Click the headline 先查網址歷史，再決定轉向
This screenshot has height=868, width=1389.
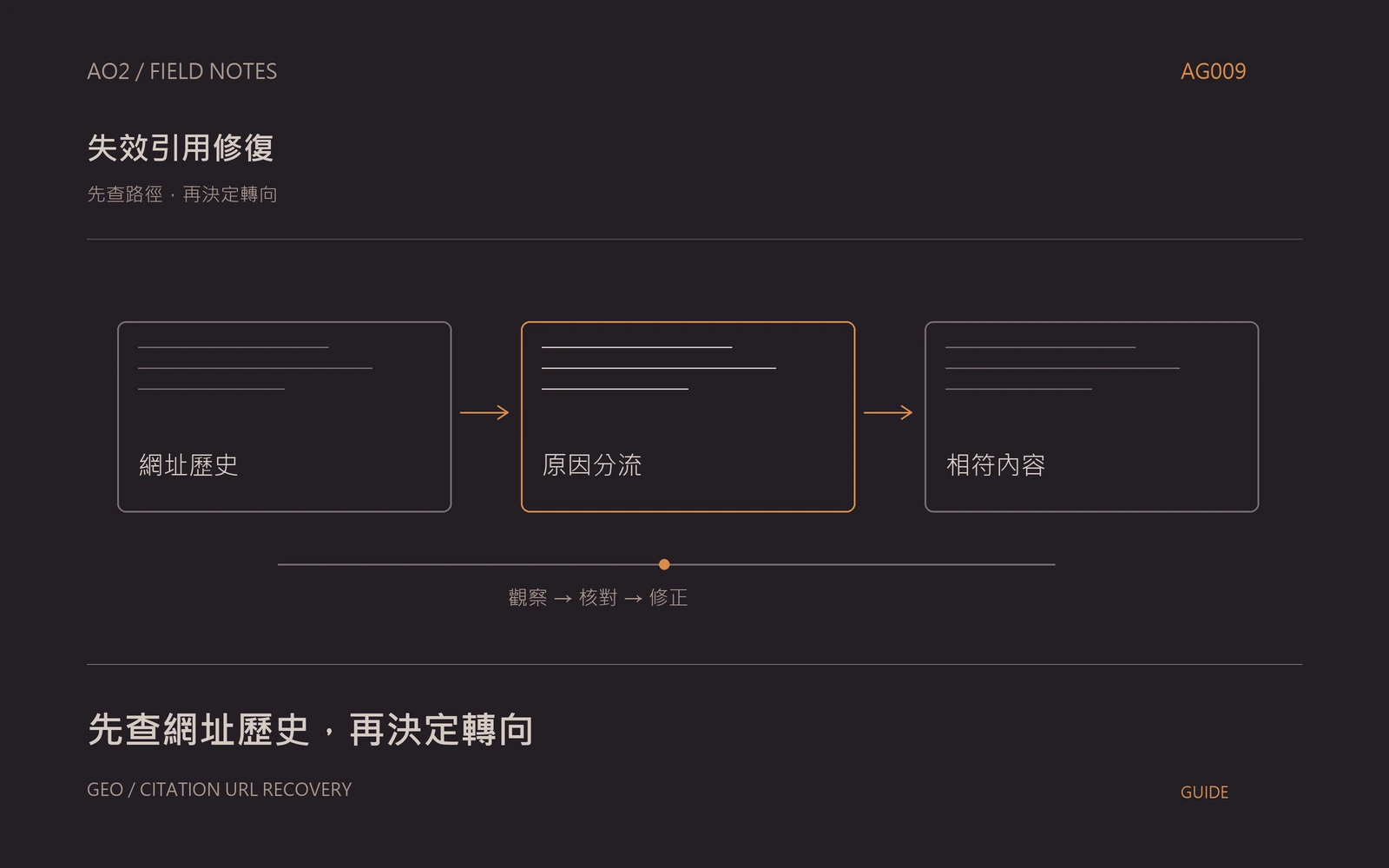point(311,729)
